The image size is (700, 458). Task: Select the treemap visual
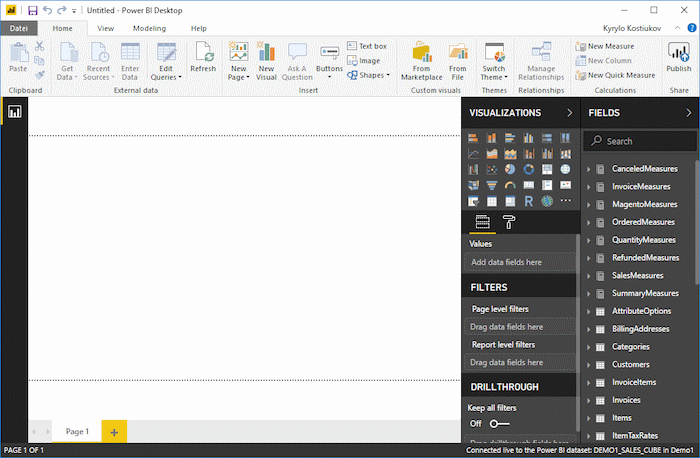click(x=547, y=170)
